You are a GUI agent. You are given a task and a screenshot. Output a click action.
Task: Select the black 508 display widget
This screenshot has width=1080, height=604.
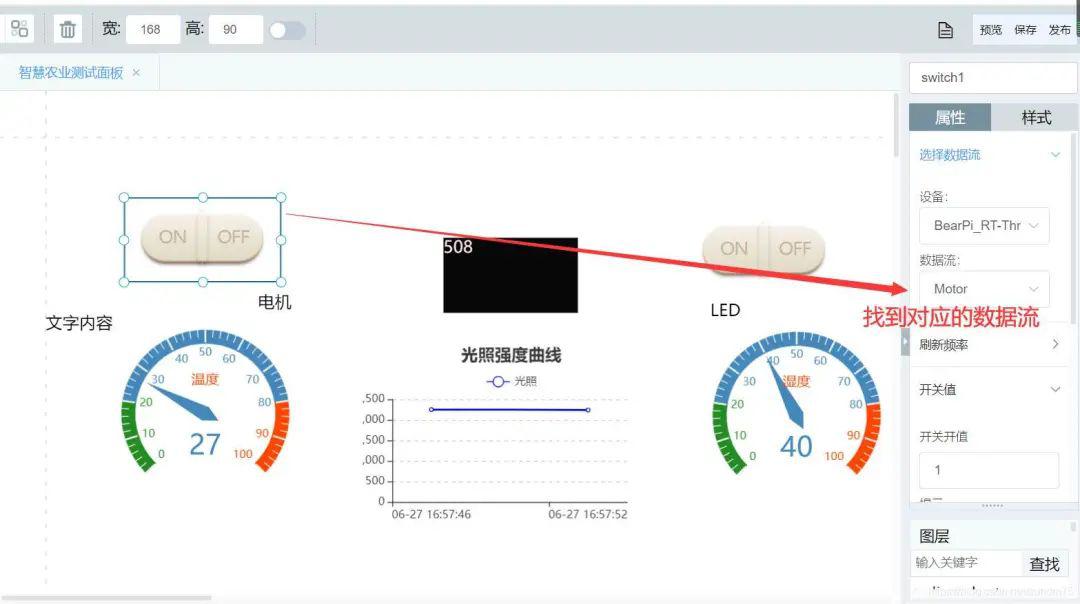(510, 275)
